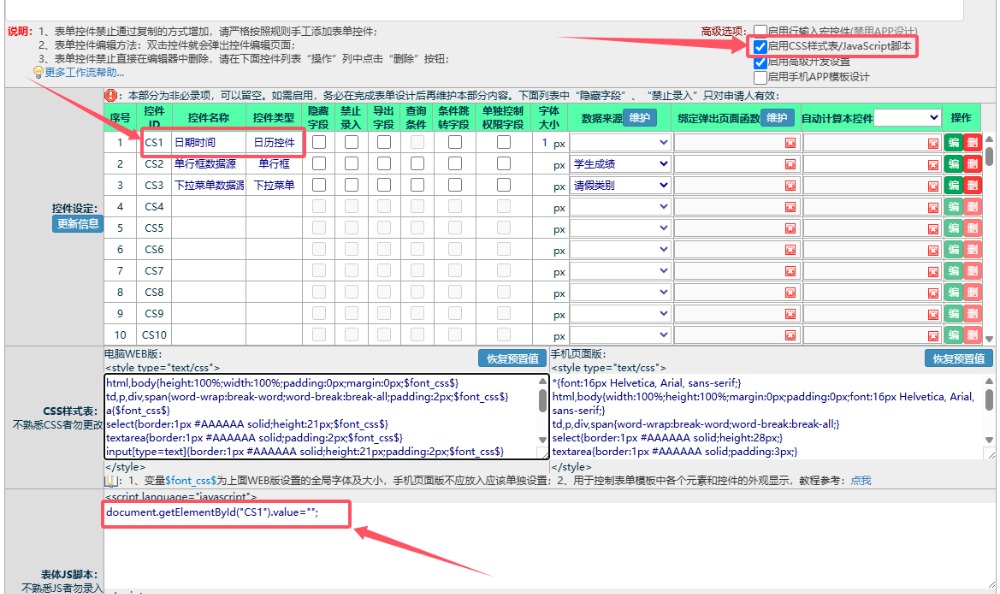This screenshot has width=1000, height=594.
Task: Tick the hidden field checkbox for CS1
Action: [318, 143]
